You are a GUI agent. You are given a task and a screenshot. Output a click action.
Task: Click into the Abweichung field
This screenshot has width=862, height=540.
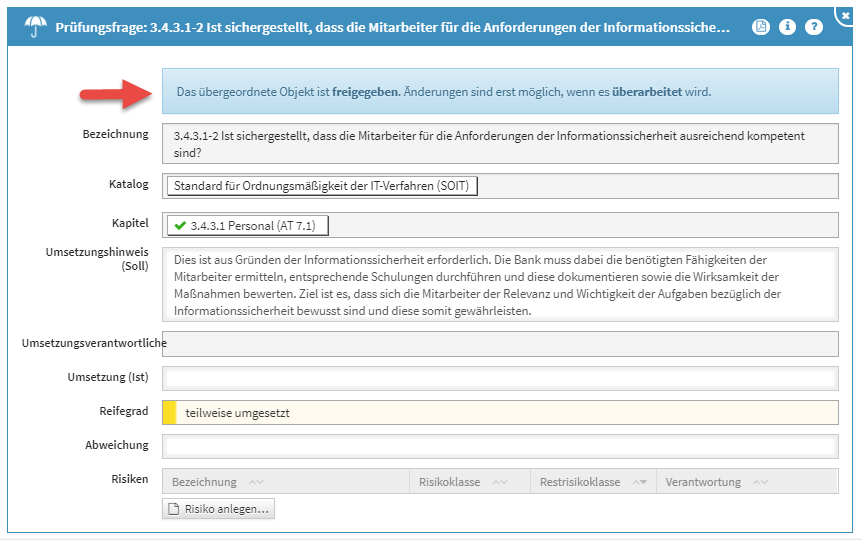click(x=500, y=446)
